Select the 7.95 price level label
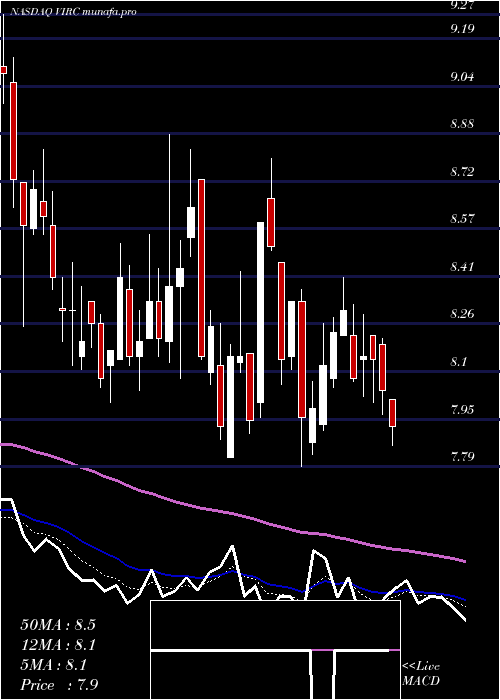 (x=462, y=409)
